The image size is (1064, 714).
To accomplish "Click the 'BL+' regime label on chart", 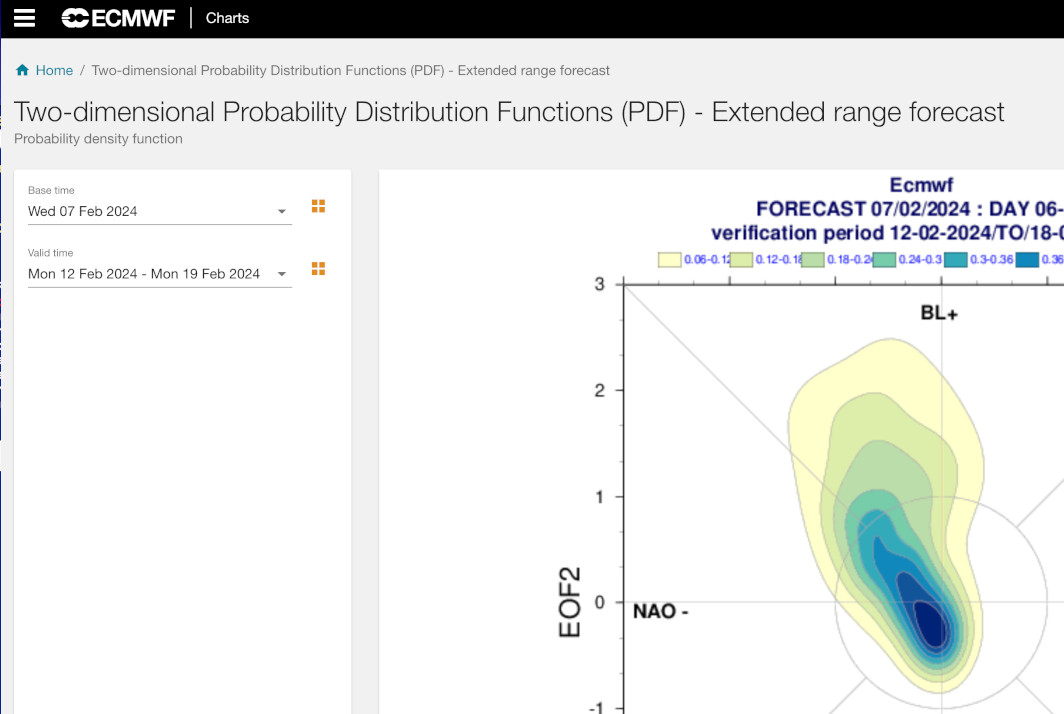I will [939, 313].
